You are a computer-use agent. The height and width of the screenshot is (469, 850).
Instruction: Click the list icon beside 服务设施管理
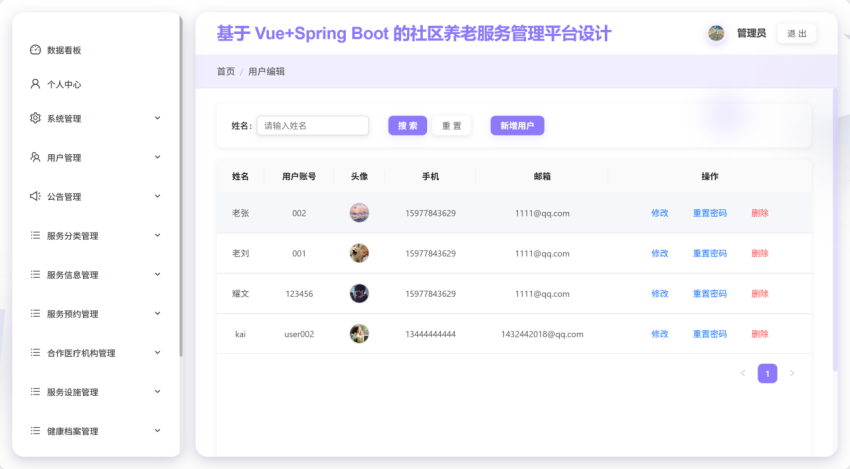pos(35,391)
